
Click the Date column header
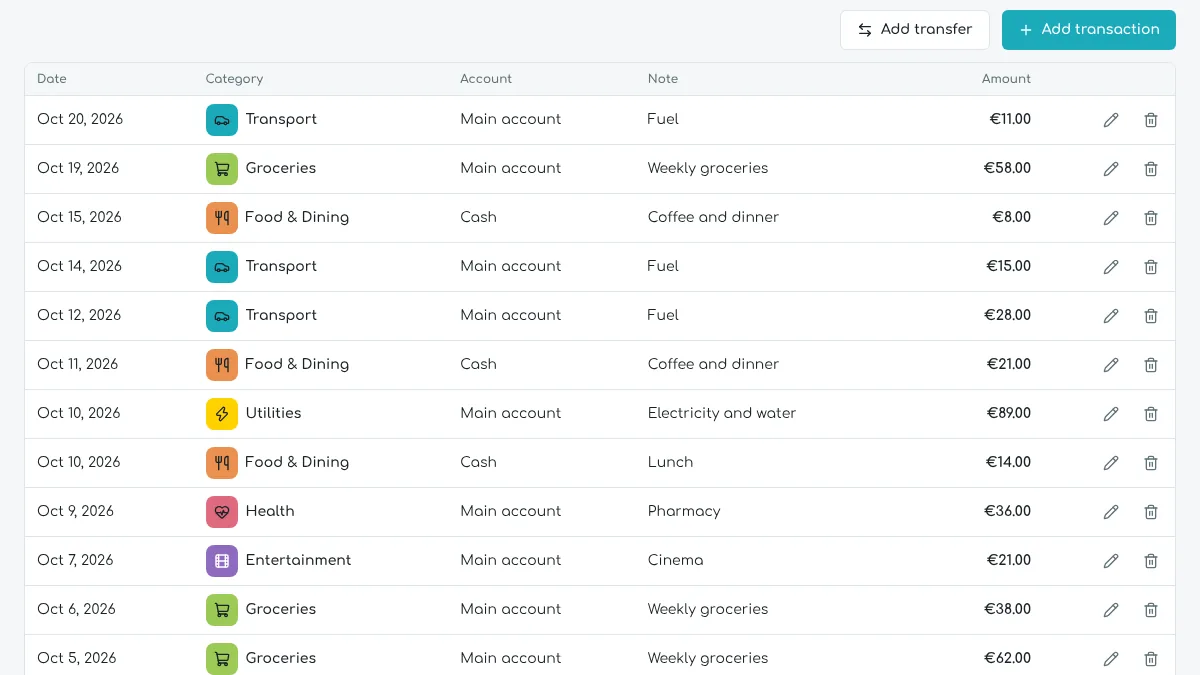(x=52, y=79)
